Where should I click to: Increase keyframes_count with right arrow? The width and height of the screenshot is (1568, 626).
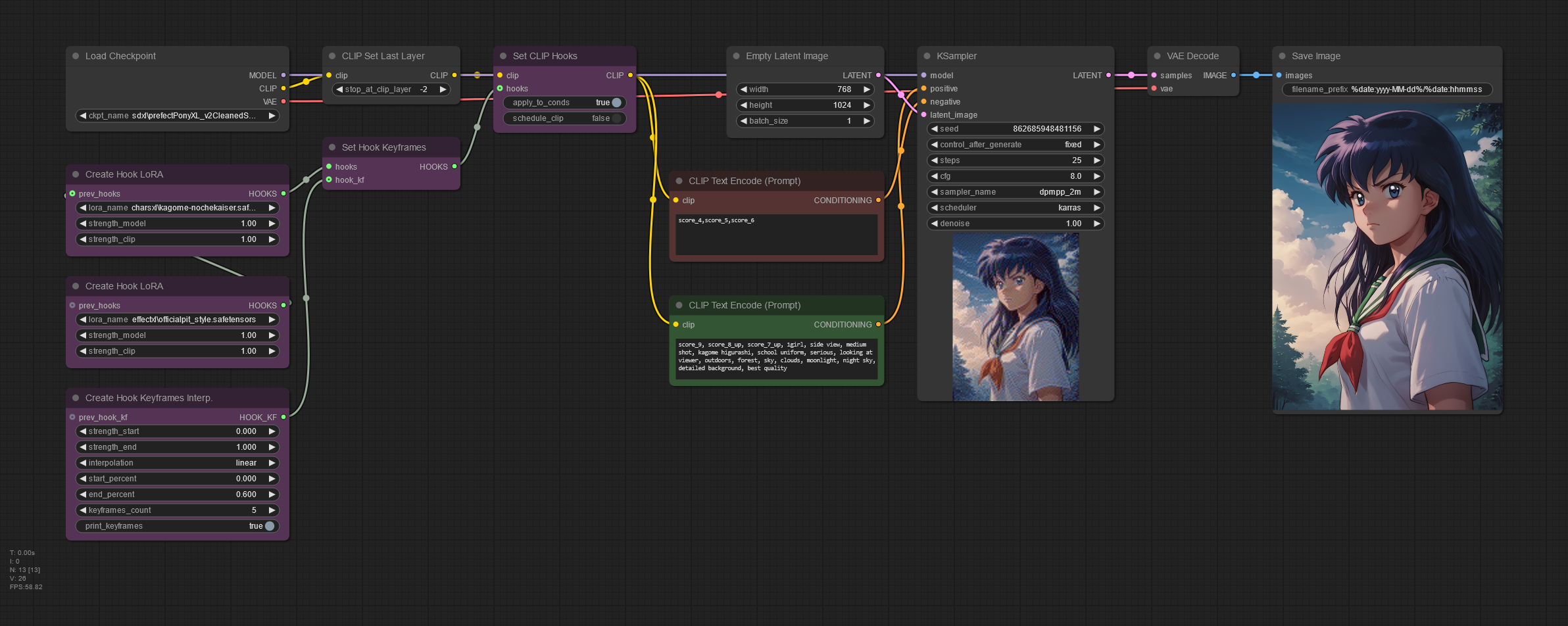pyautogui.click(x=272, y=510)
